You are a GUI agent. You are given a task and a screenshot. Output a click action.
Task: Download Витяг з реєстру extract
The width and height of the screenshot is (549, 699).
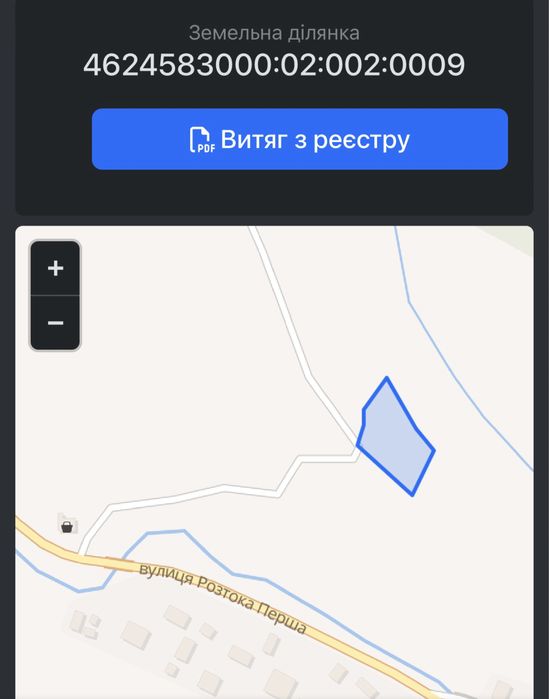299,139
